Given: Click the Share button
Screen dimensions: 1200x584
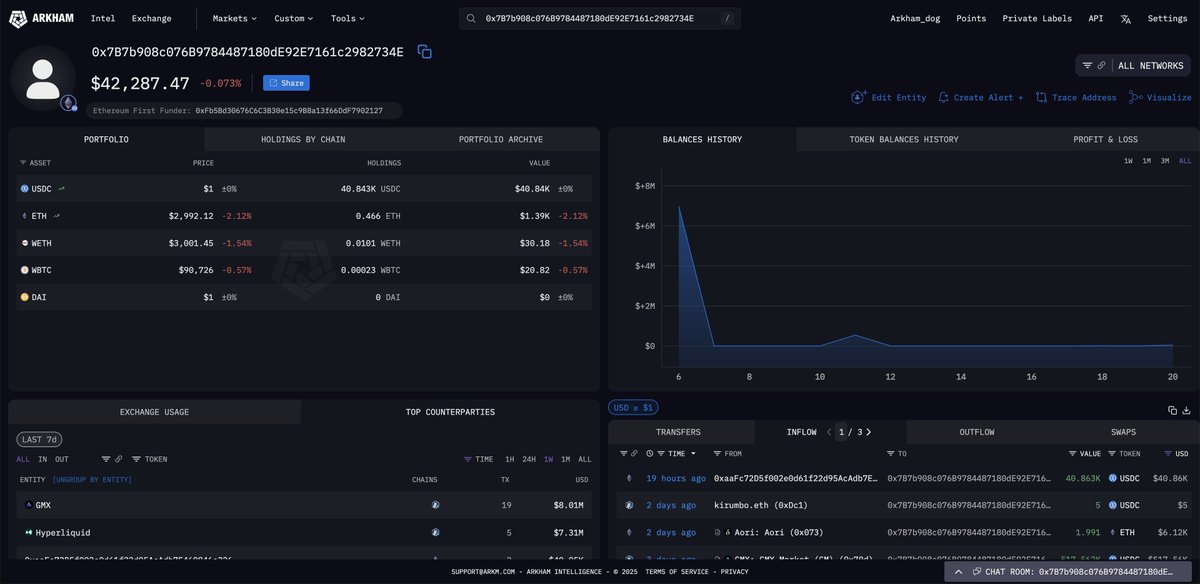Looking at the screenshot, I should click(285, 83).
